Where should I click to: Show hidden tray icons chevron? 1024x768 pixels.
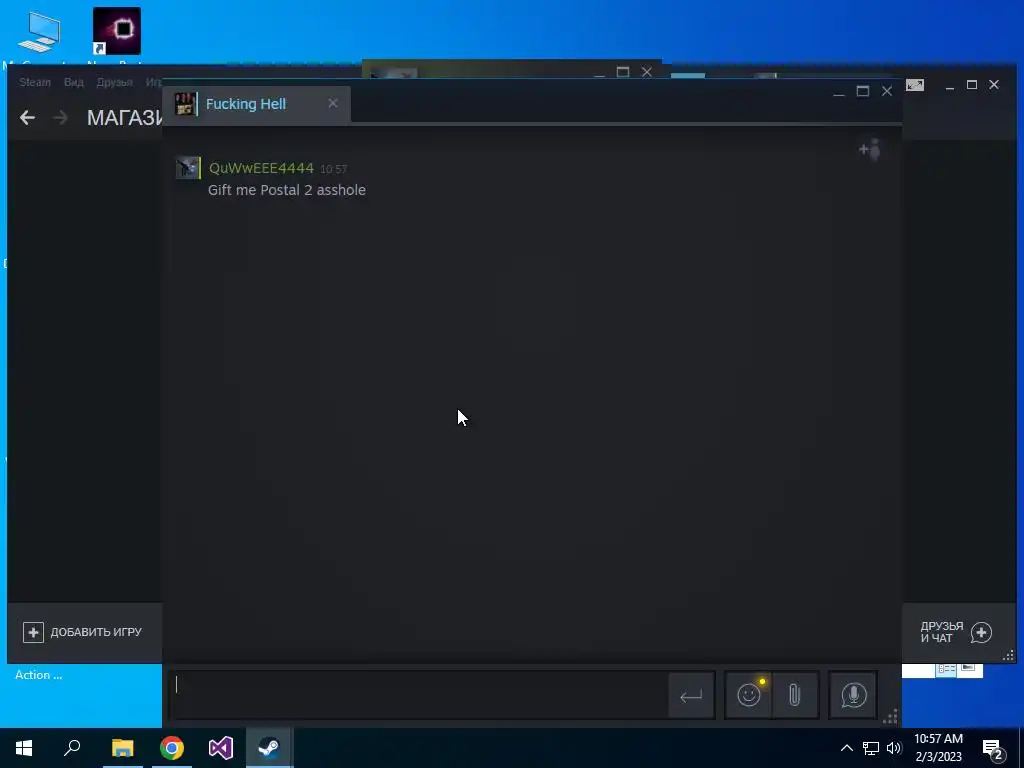pyautogui.click(x=846, y=748)
